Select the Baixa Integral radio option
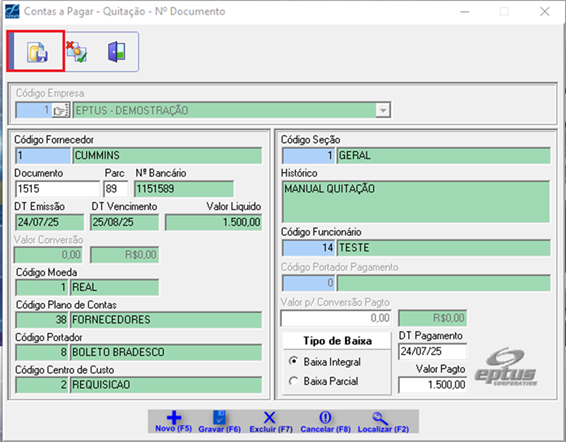566x442 pixels. pyautogui.click(x=293, y=361)
